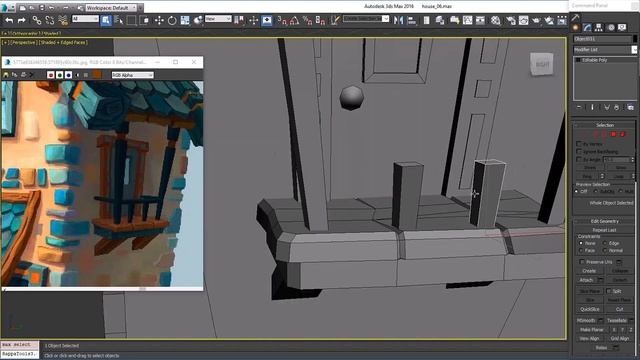Viewport: 640px width, 360px height.
Task: Select the SubObj preview selection radio
Action: click(x=596, y=191)
